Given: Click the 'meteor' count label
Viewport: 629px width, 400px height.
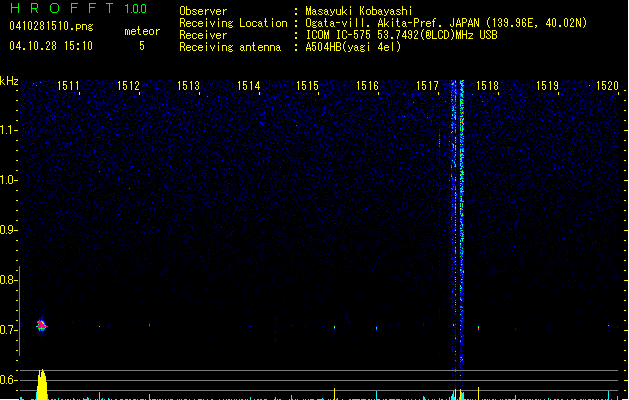Looking at the screenshot, I should (142, 31).
